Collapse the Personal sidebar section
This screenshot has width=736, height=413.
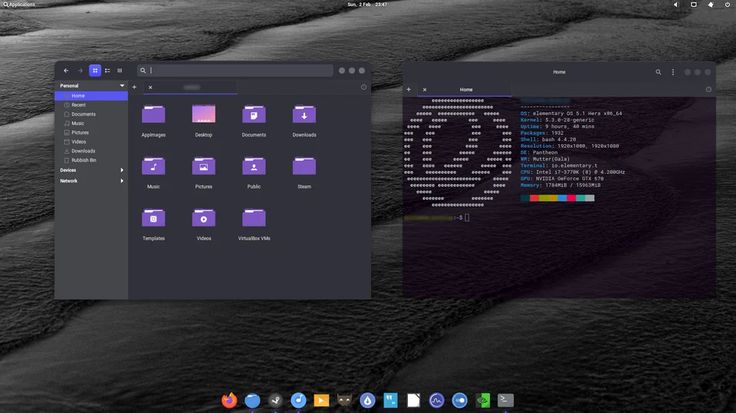[x=122, y=86]
